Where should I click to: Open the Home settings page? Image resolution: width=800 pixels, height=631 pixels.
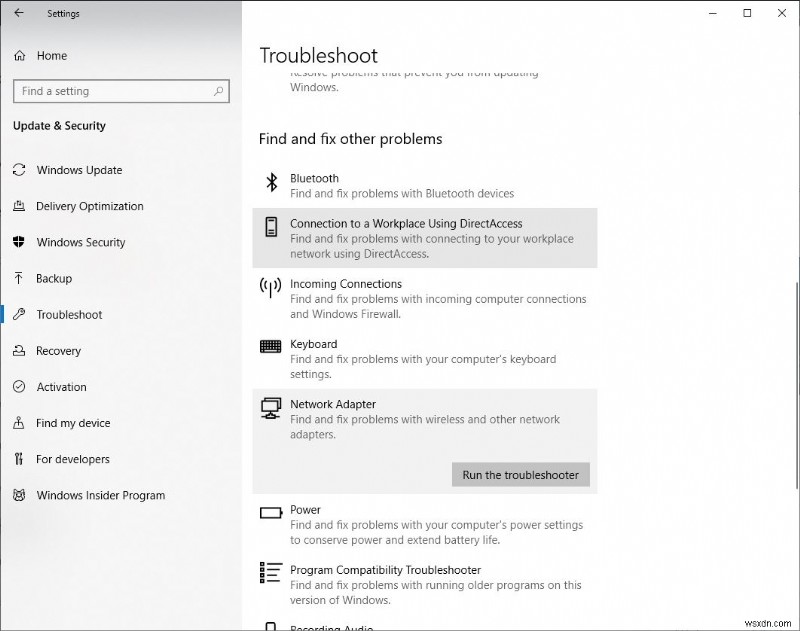click(47, 56)
